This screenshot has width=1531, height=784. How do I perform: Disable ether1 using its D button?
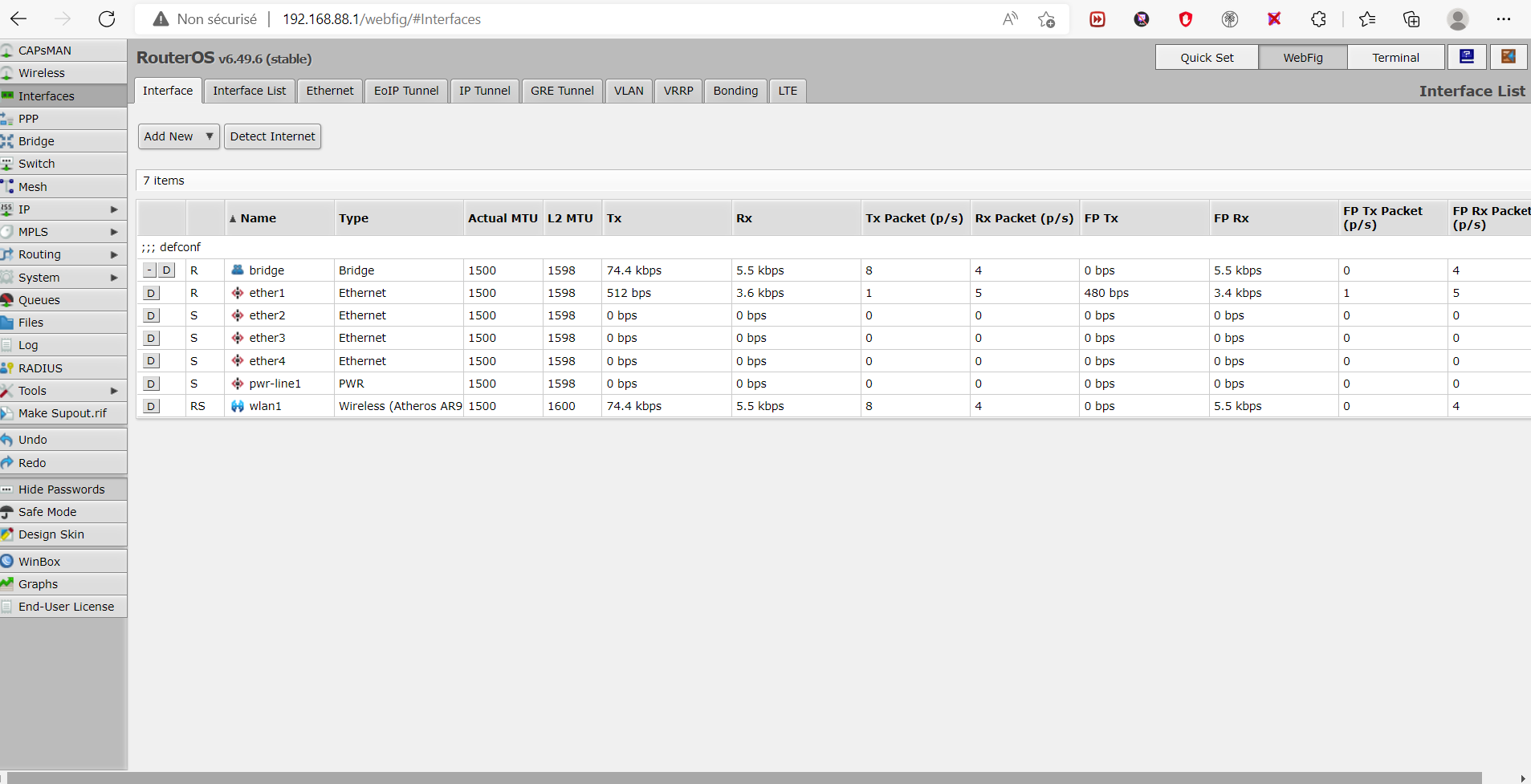click(151, 293)
